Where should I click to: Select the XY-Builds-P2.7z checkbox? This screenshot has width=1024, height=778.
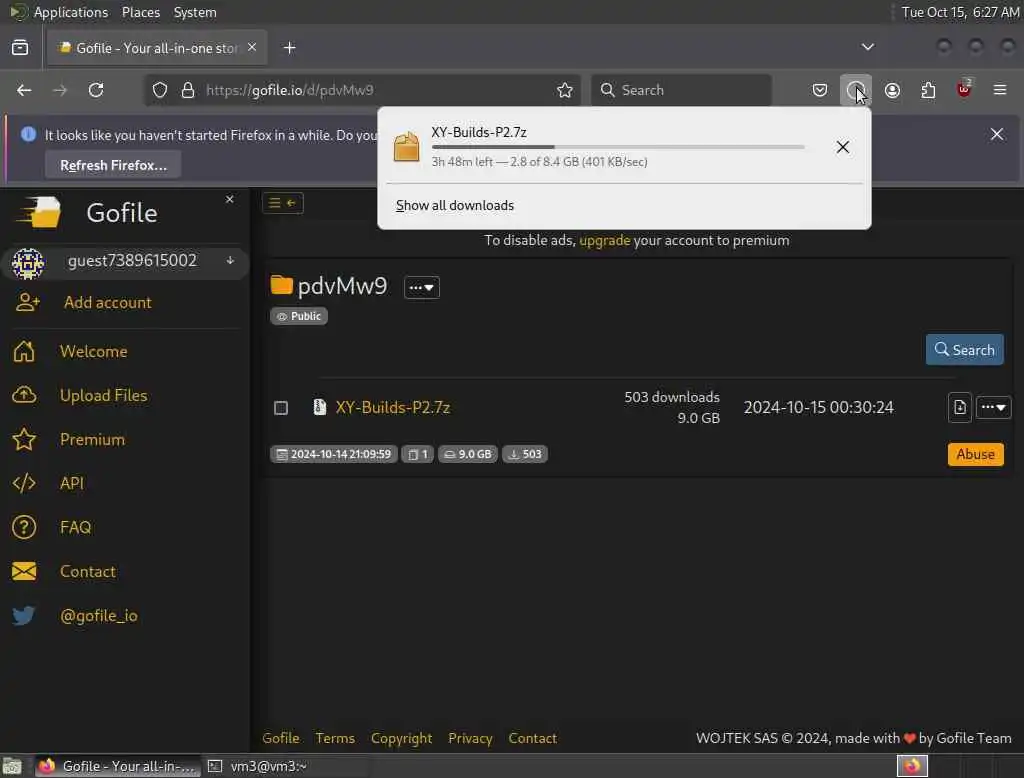[x=281, y=408]
